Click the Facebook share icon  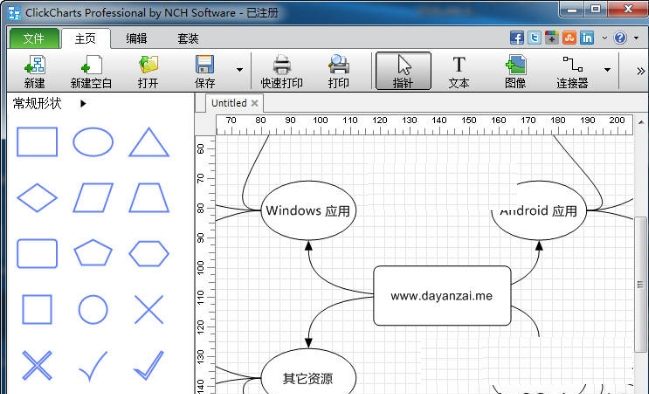click(x=517, y=38)
